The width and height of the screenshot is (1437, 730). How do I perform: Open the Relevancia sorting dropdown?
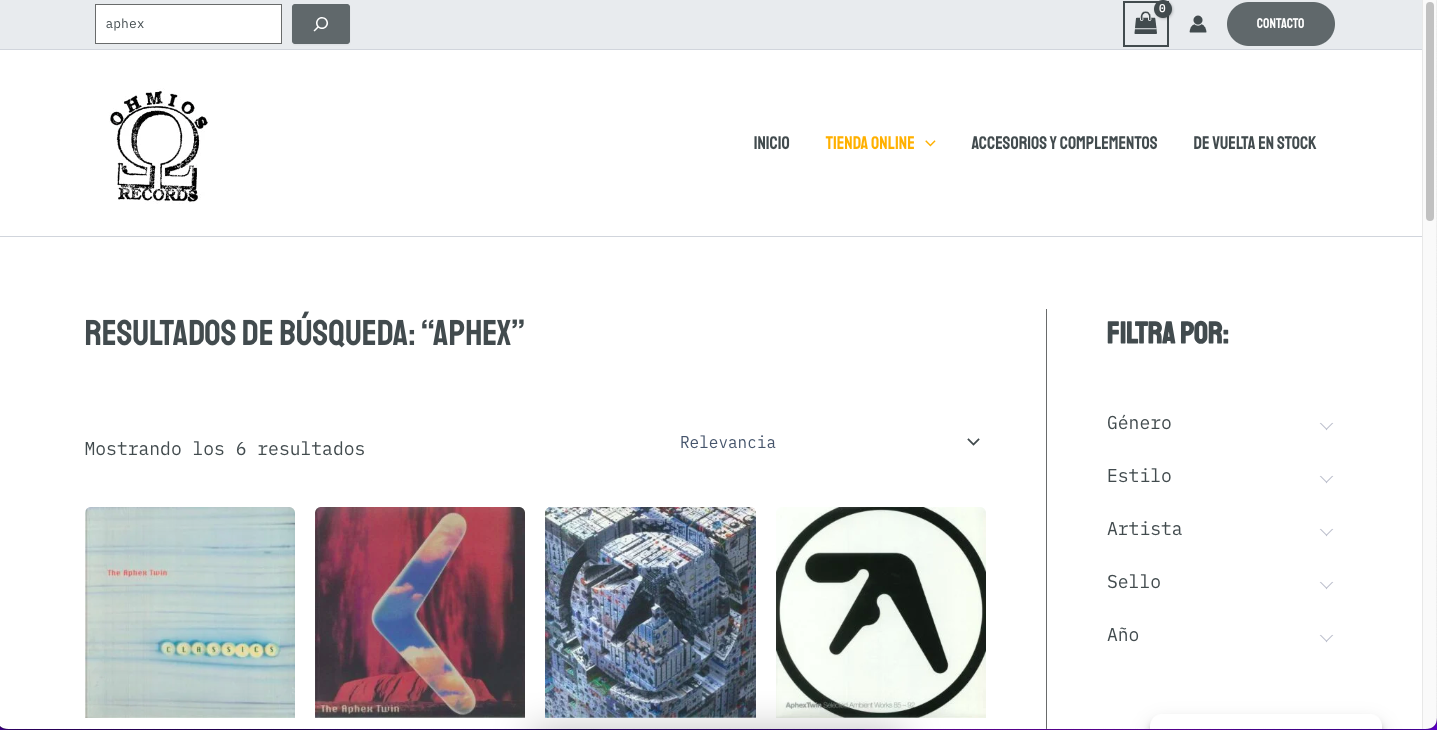click(x=830, y=442)
